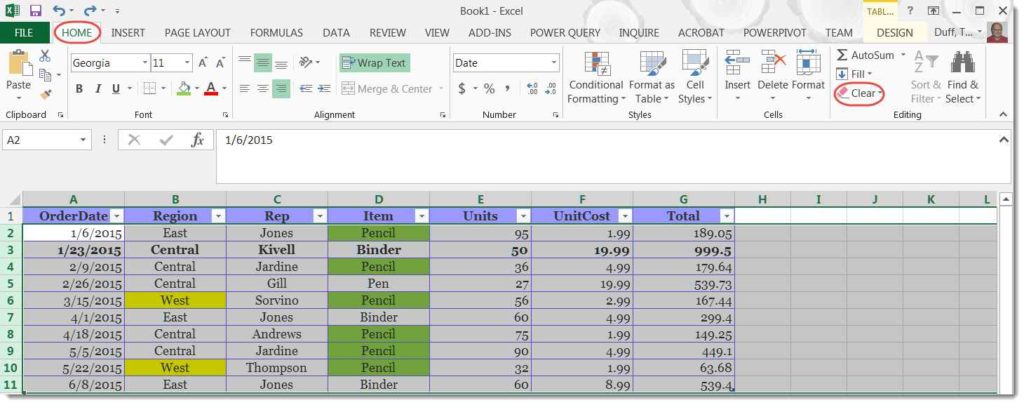Click the Undo arrow icon
The width and height of the screenshot is (1024, 405).
click(59, 10)
